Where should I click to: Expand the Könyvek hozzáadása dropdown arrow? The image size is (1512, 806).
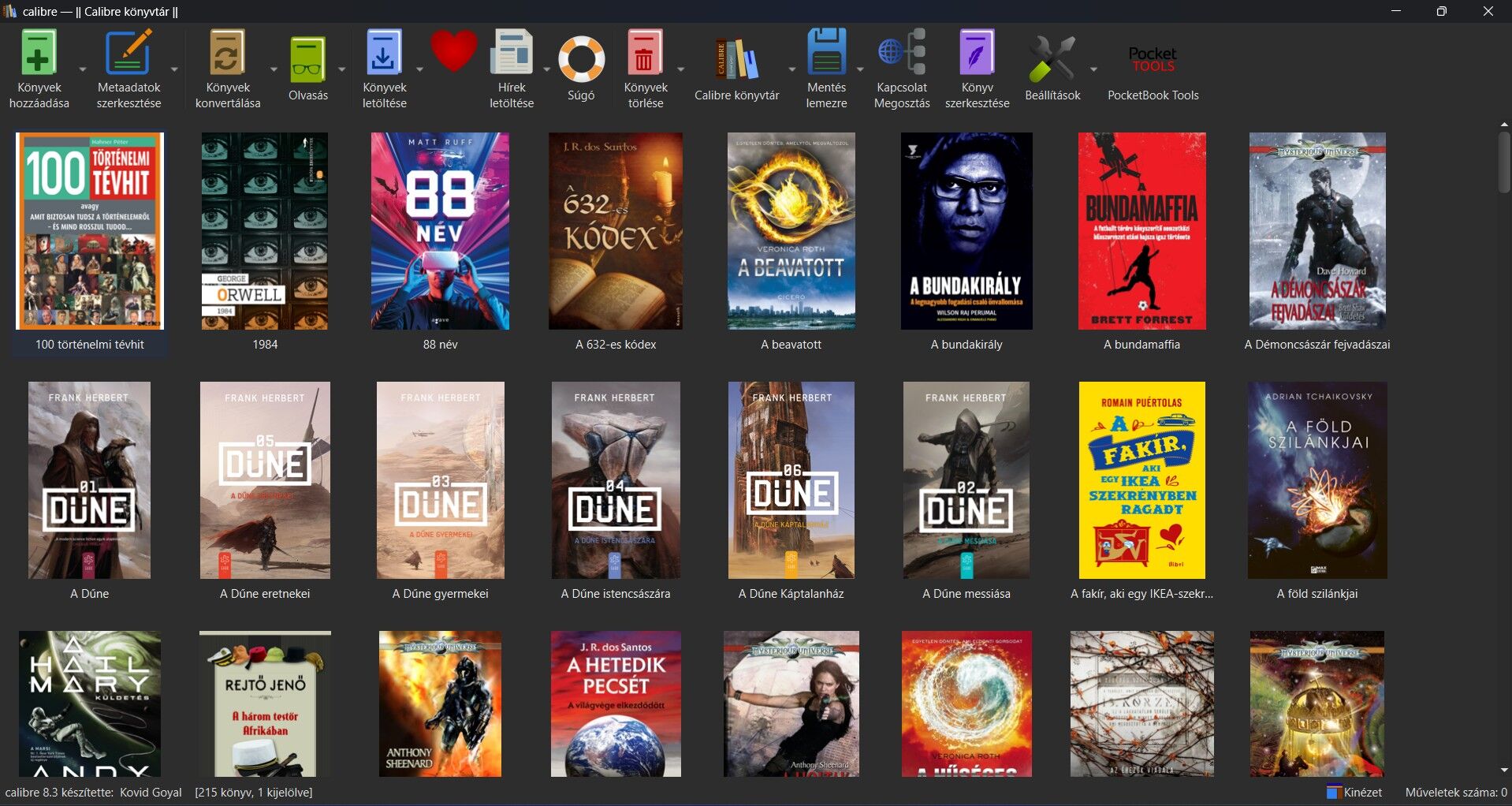tap(82, 69)
